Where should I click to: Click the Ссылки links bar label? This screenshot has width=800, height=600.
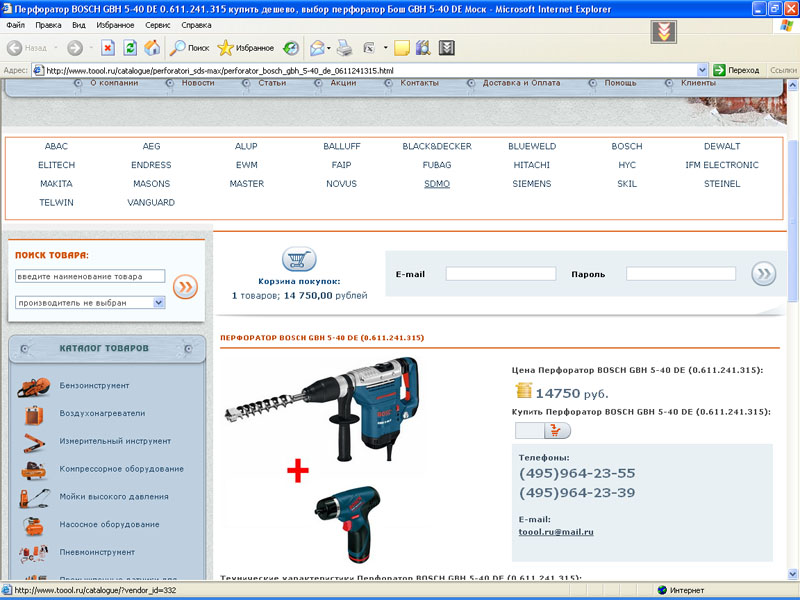[x=783, y=70]
